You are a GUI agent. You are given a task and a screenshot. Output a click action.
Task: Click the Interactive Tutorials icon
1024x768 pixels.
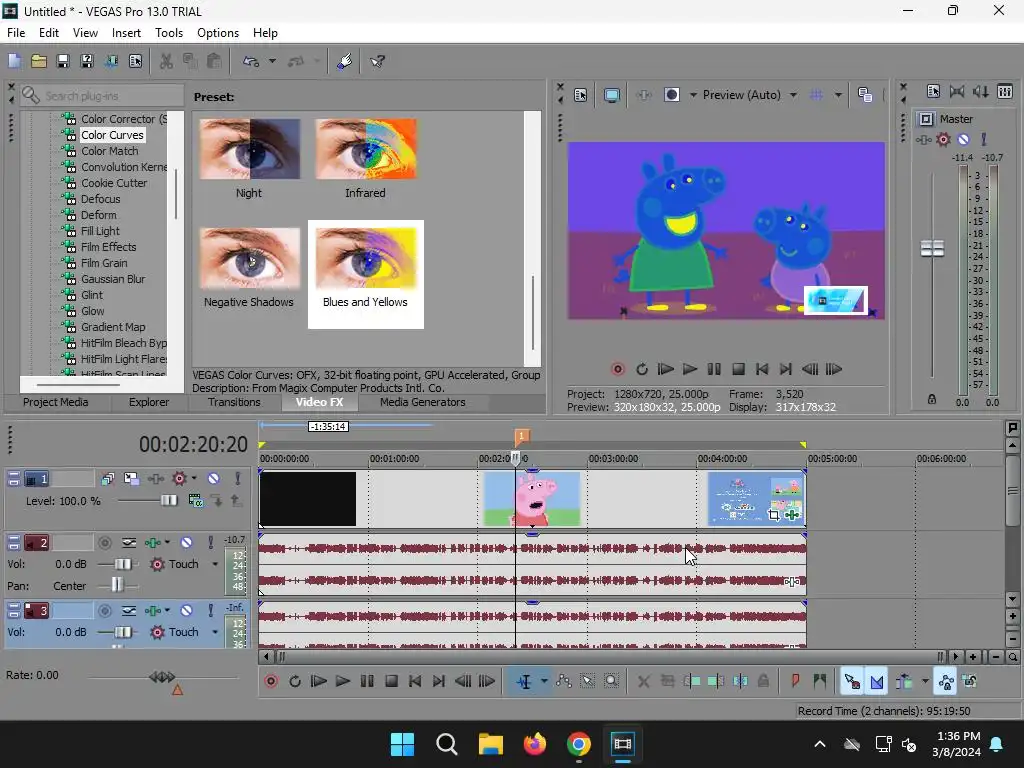click(x=345, y=61)
